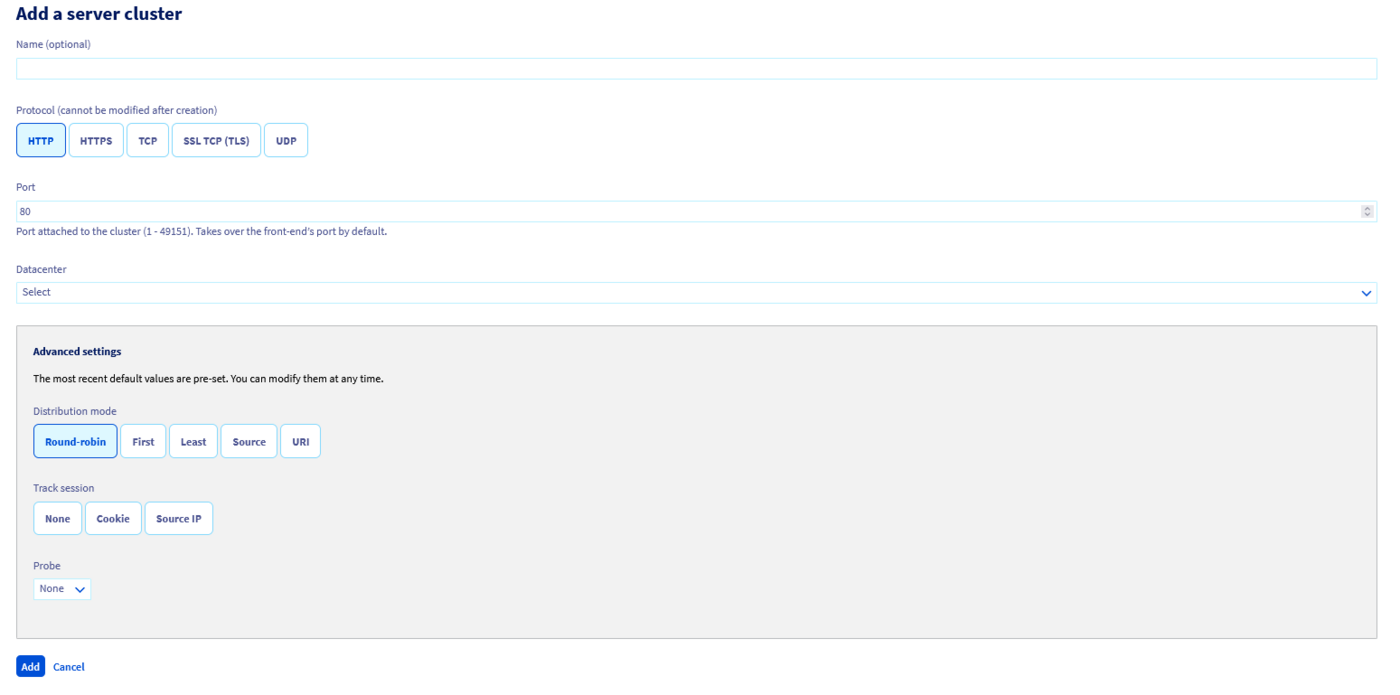Select the URI distribution mode

[300, 441]
